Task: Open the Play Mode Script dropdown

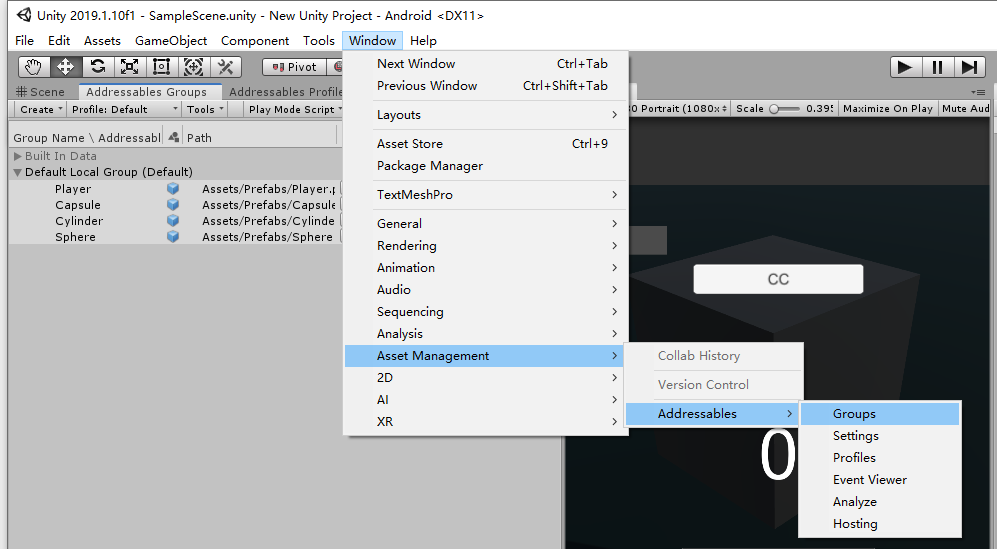Action: pos(294,109)
